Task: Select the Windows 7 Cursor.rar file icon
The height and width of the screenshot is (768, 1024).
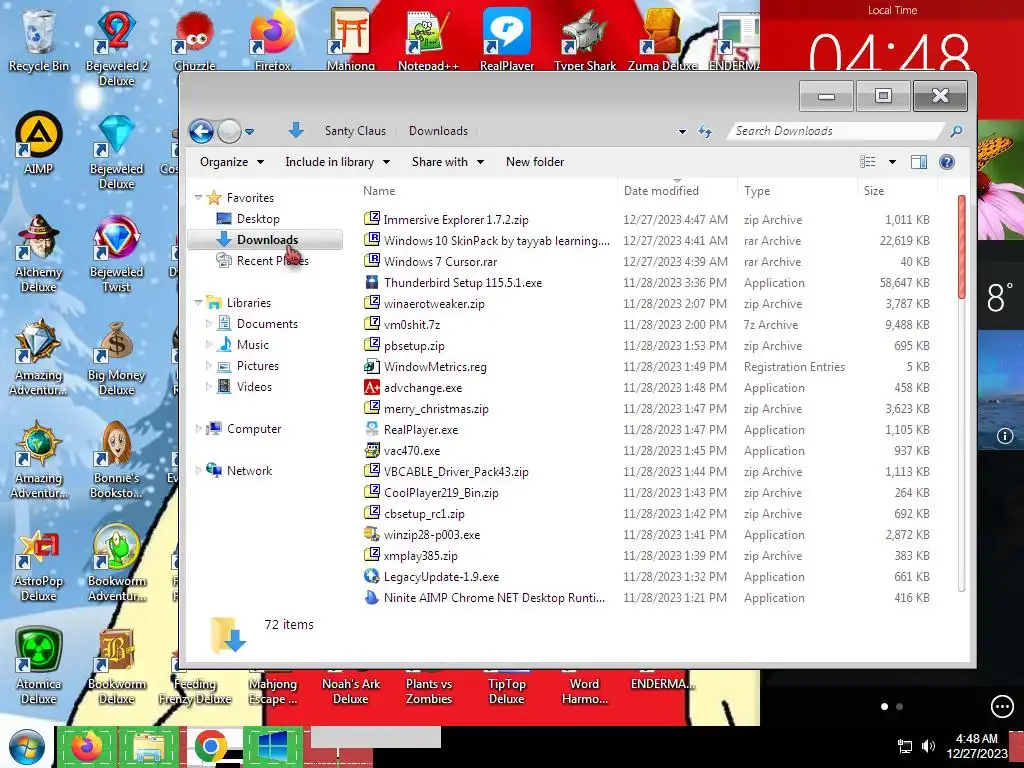Action: (372, 261)
